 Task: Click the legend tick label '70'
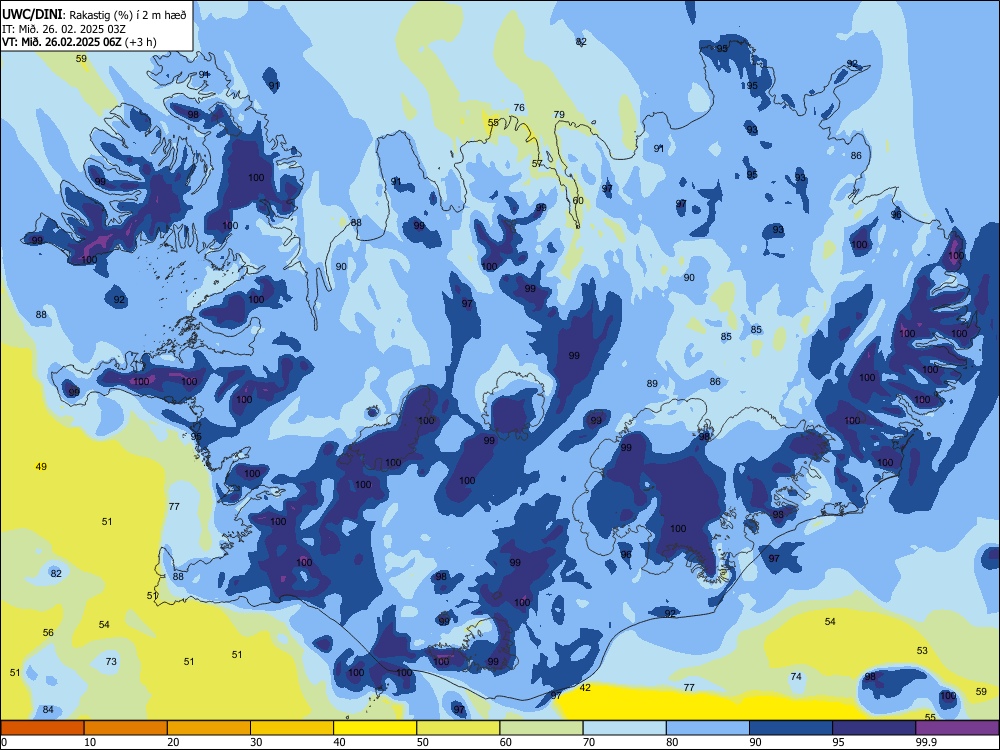click(x=589, y=742)
